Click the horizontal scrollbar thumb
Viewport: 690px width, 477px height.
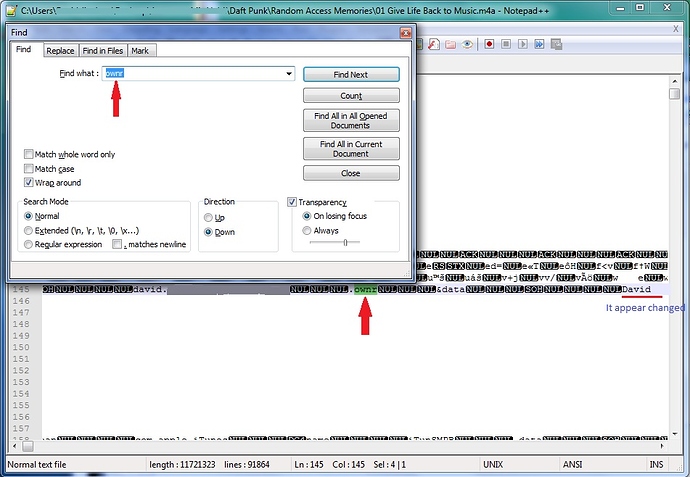[x=28, y=446]
